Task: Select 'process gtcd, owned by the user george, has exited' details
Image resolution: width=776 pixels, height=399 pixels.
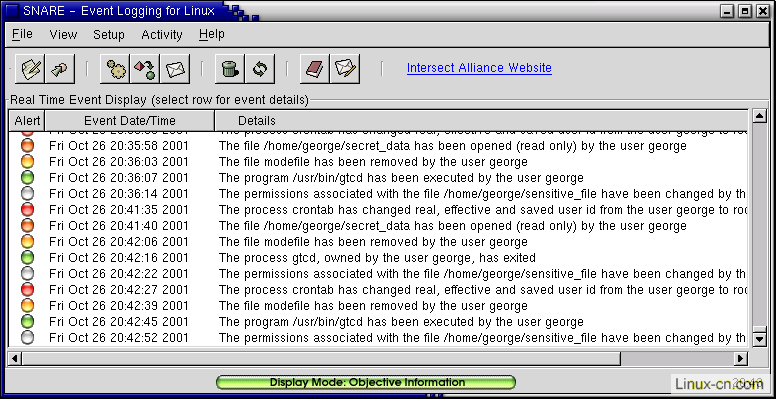Action: [x=389, y=258]
